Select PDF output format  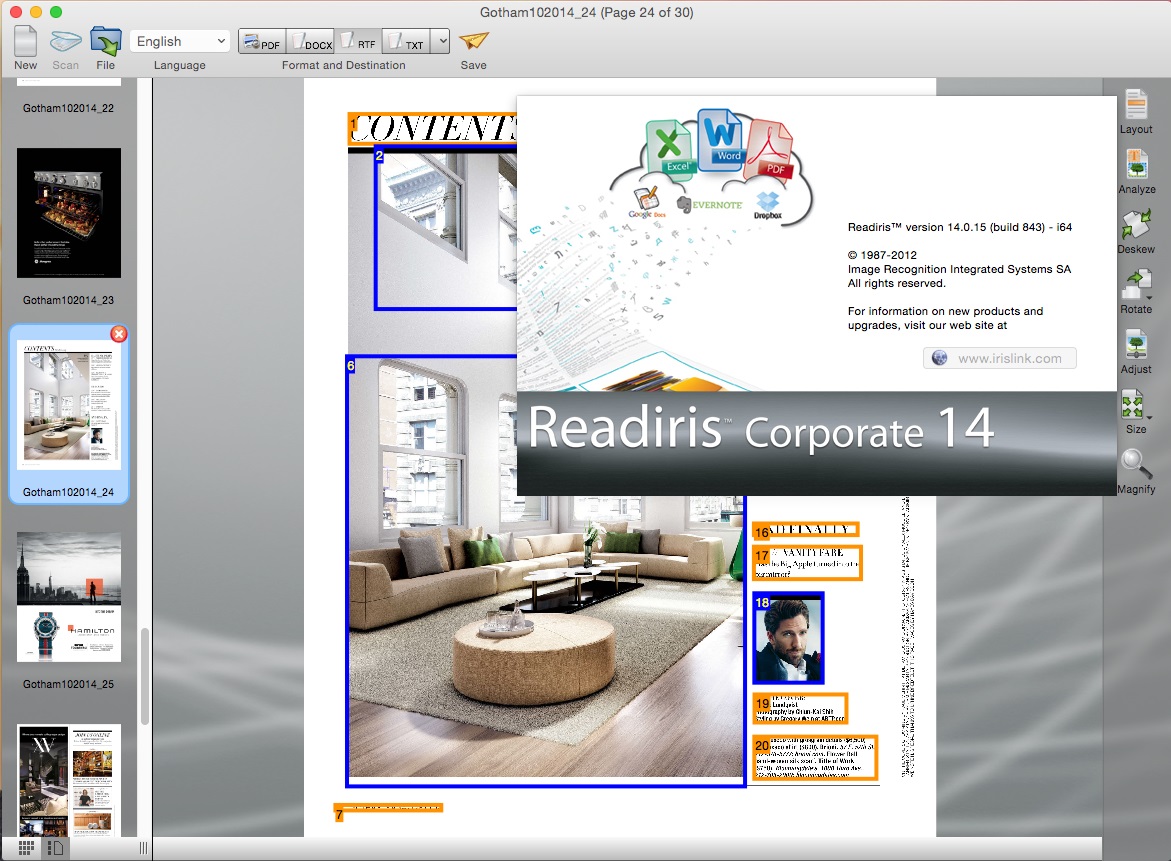click(262, 41)
